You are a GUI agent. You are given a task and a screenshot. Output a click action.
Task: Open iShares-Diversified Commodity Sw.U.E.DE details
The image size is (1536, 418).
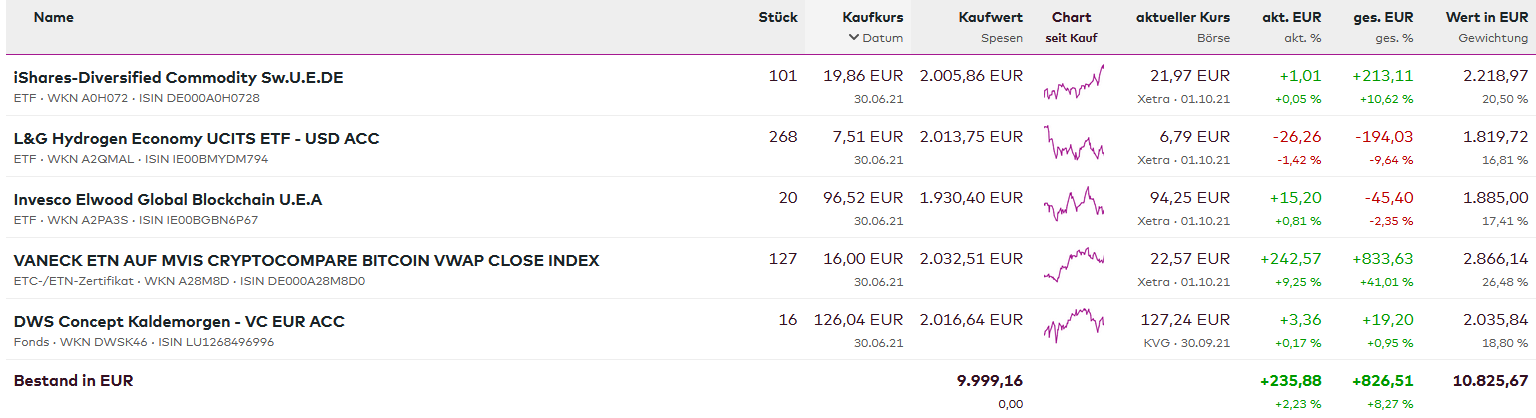178,78
